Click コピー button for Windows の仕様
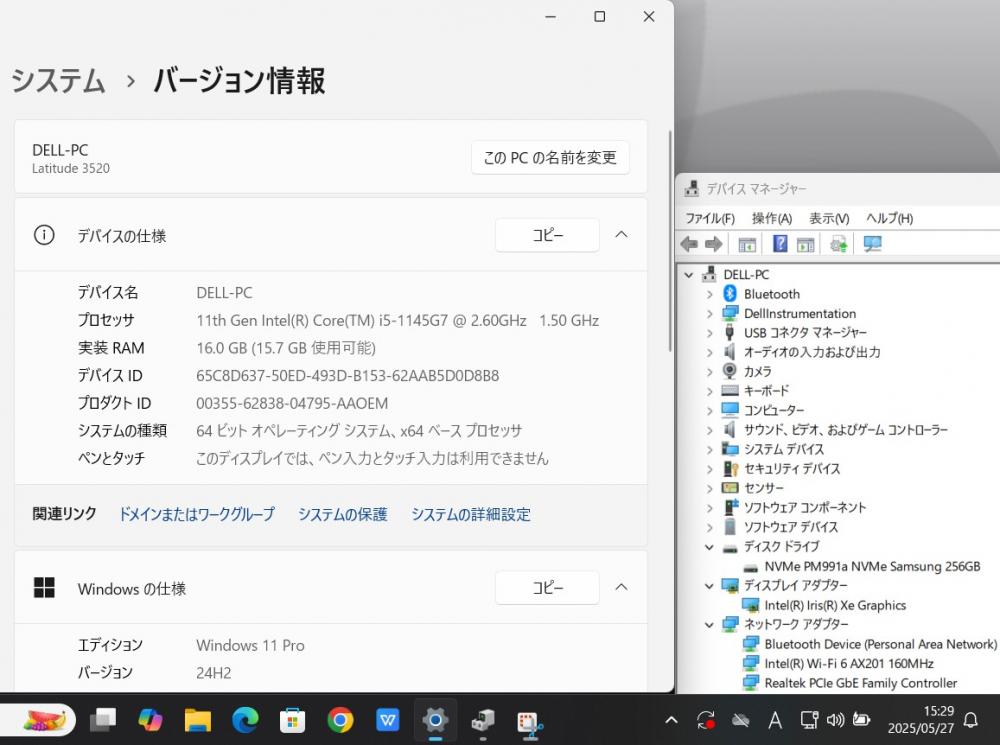The width and height of the screenshot is (1000, 745). click(547, 587)
